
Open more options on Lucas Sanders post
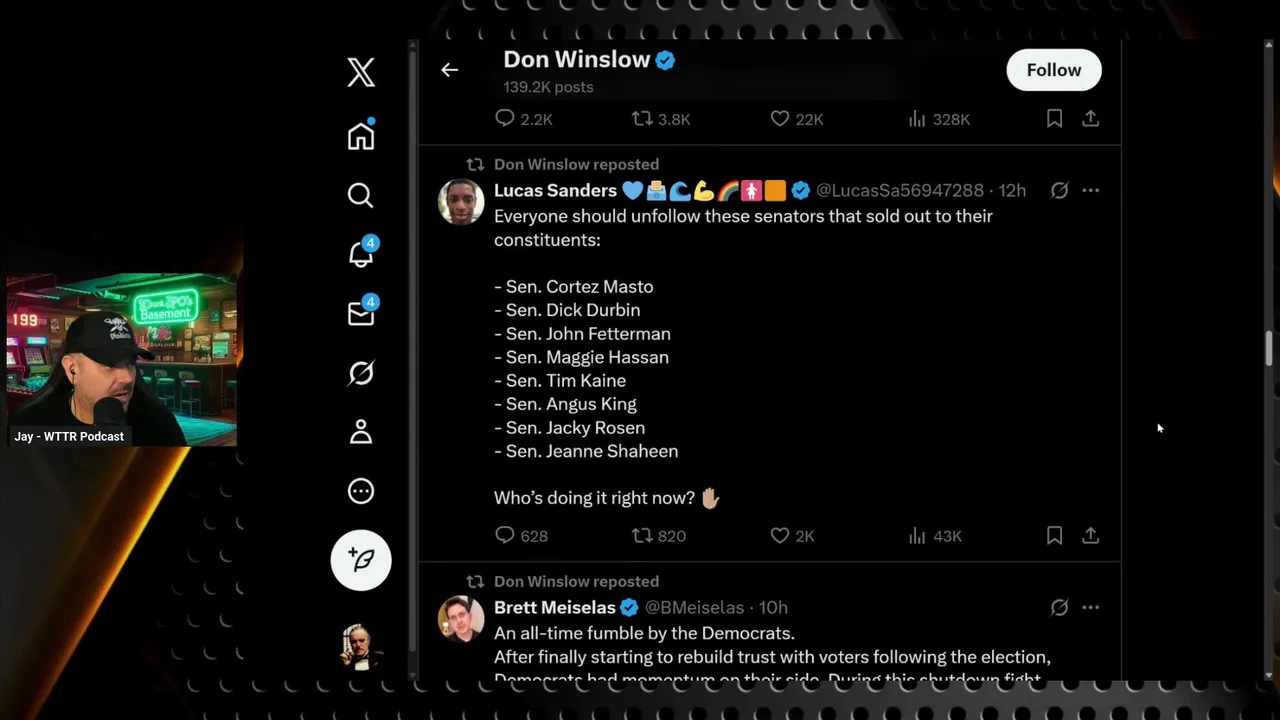pyautogui.click(x=1090, y=190)
